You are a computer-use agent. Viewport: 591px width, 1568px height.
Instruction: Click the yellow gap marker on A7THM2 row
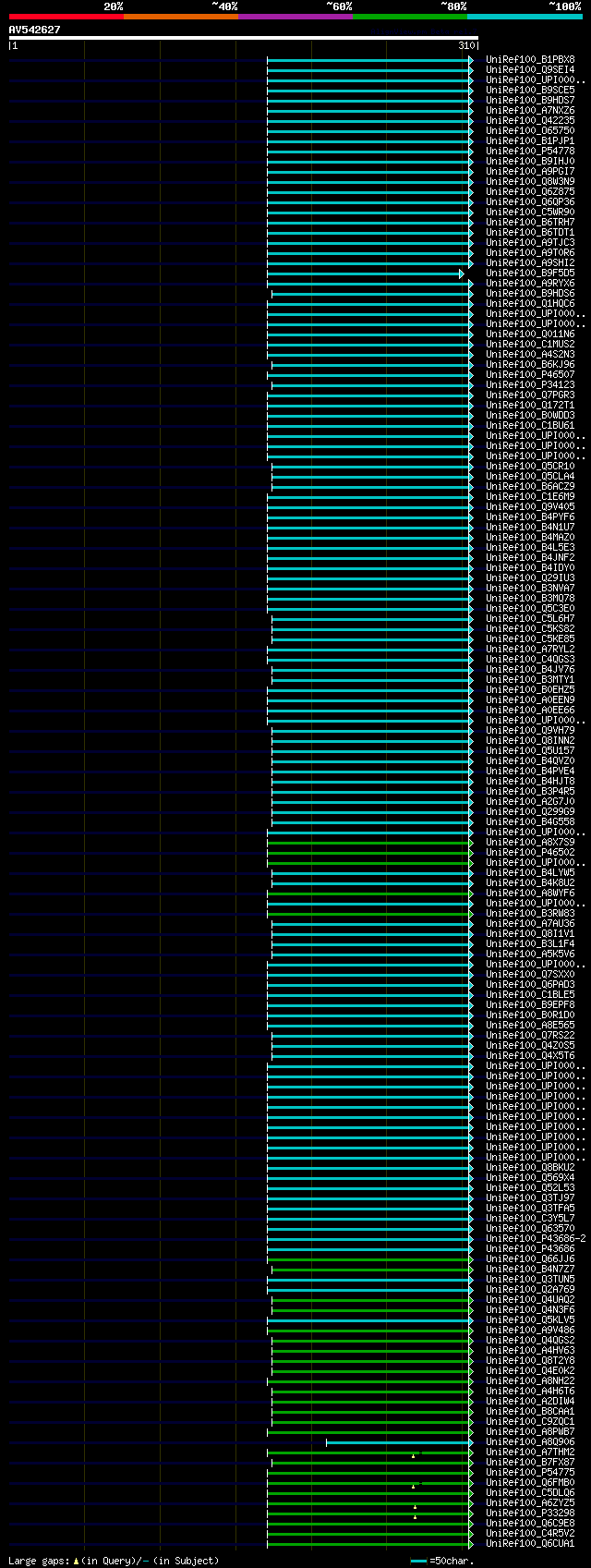[x=414, y=1455]
